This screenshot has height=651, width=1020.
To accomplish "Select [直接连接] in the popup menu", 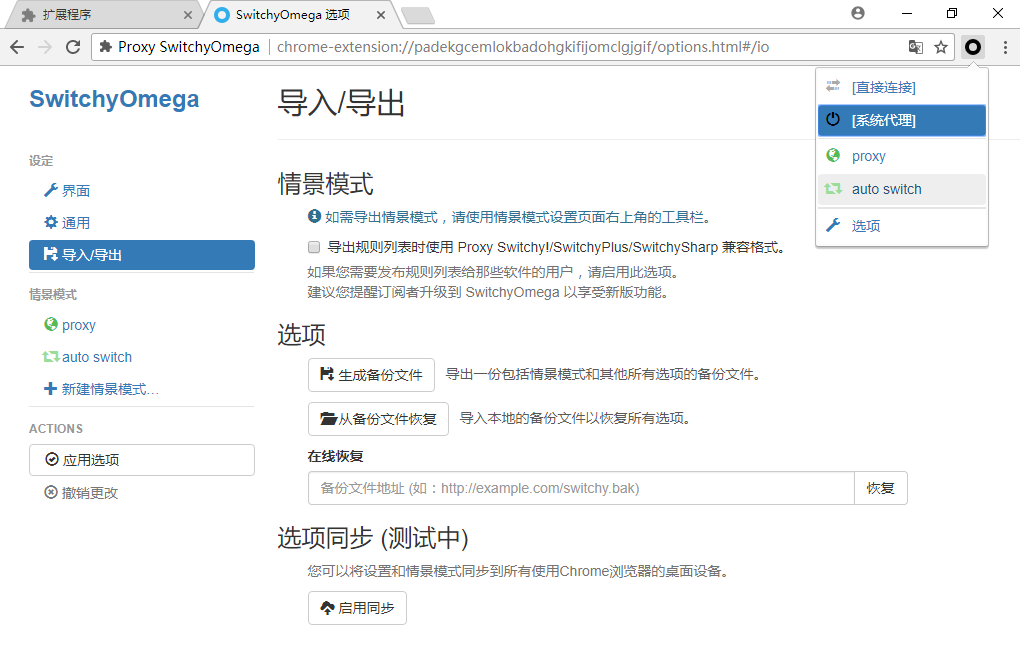I will (x=902, y=86).
